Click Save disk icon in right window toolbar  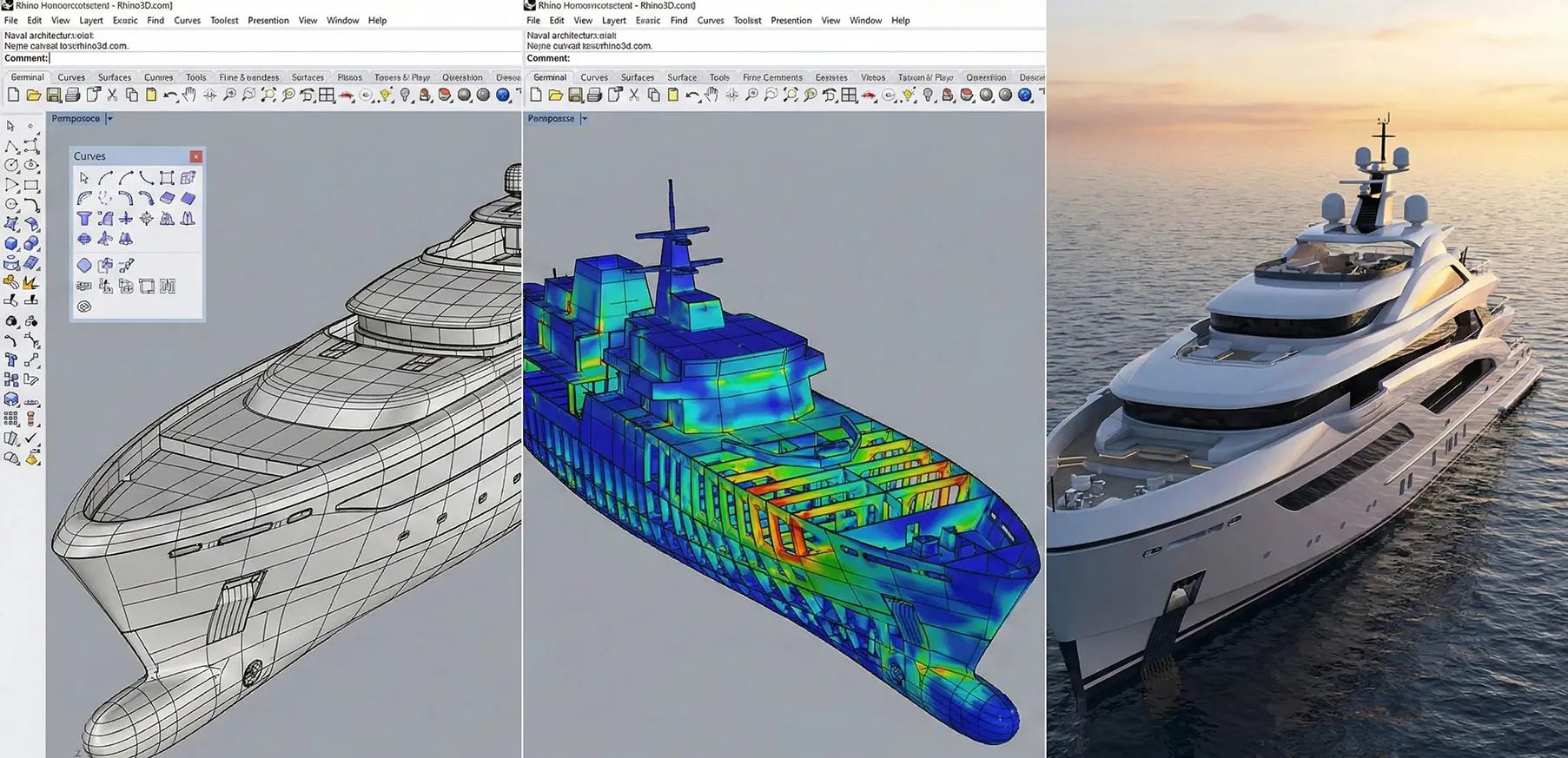tap(575, 96)
